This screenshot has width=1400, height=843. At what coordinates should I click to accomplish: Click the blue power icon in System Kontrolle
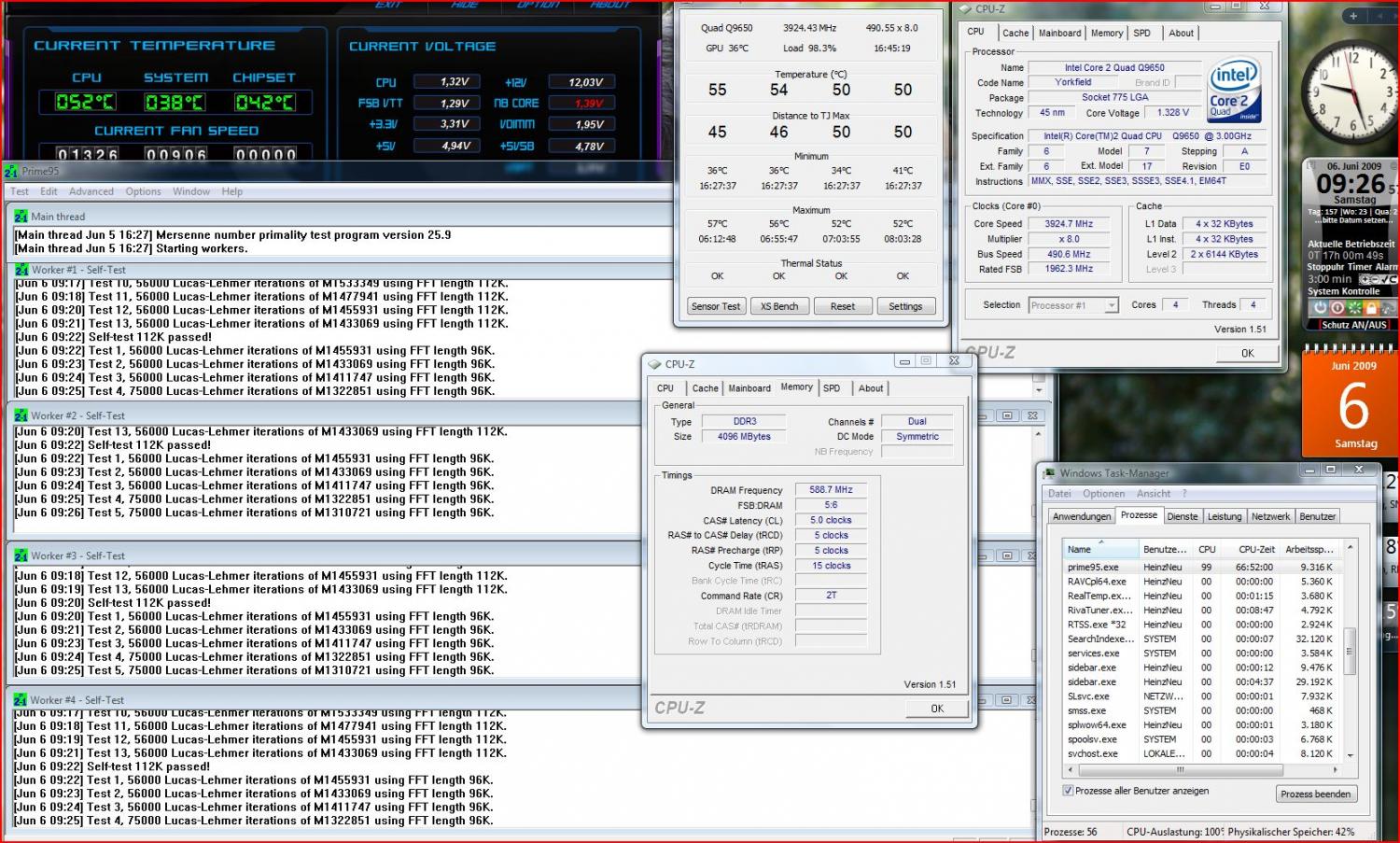pos(1319,307)
